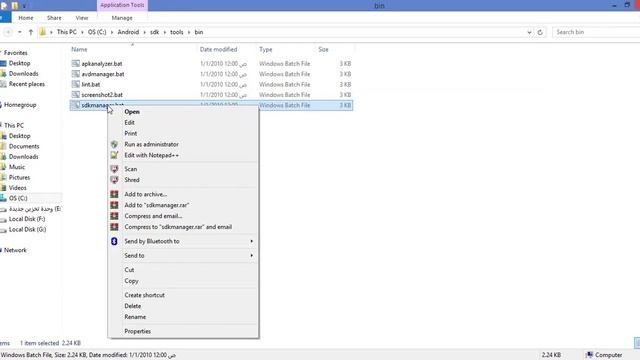Select Network in the navigation pane

point(15,250)
